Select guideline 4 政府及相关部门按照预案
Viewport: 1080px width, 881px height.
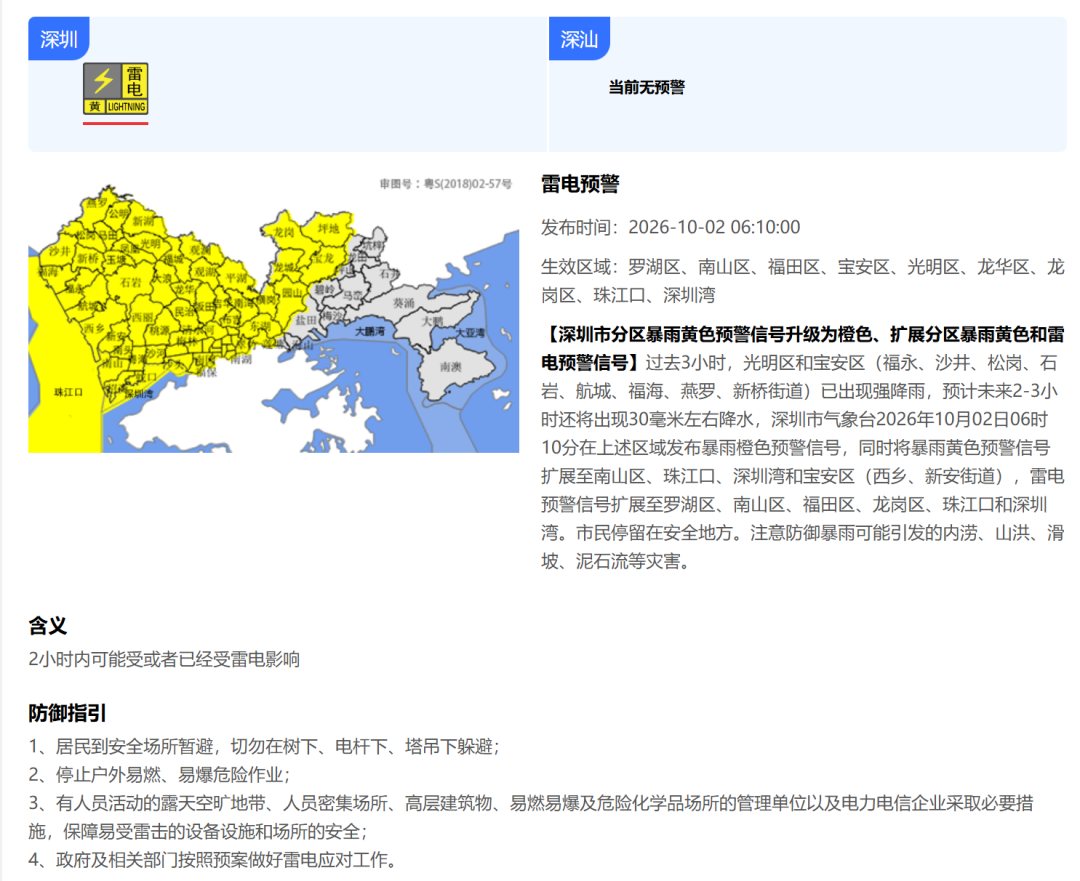pyautogui.click(x=213, y=860)
